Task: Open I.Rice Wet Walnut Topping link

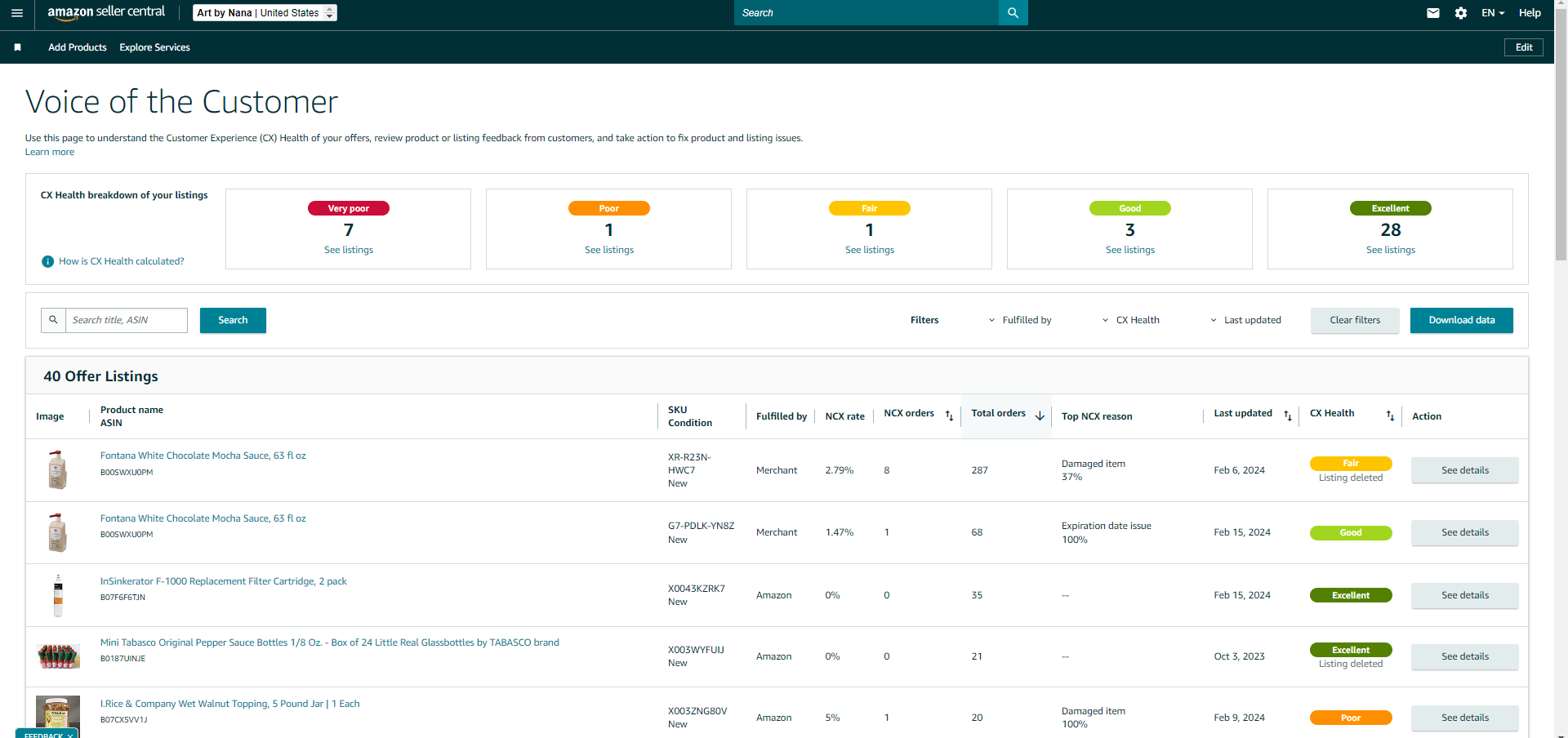Action: 229,704
